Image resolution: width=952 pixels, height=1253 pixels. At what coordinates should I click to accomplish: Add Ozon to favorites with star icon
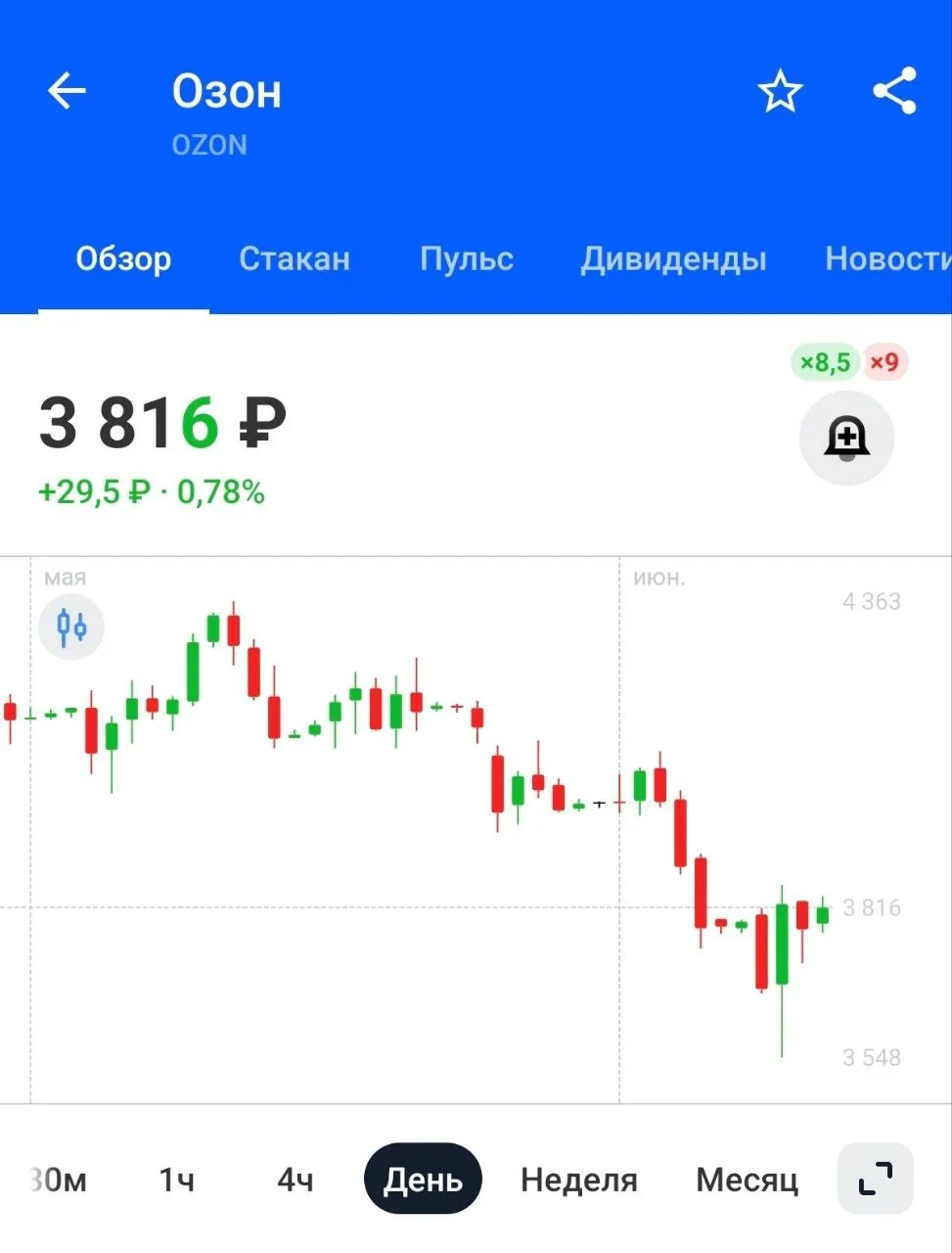click(x=780, y=92)
